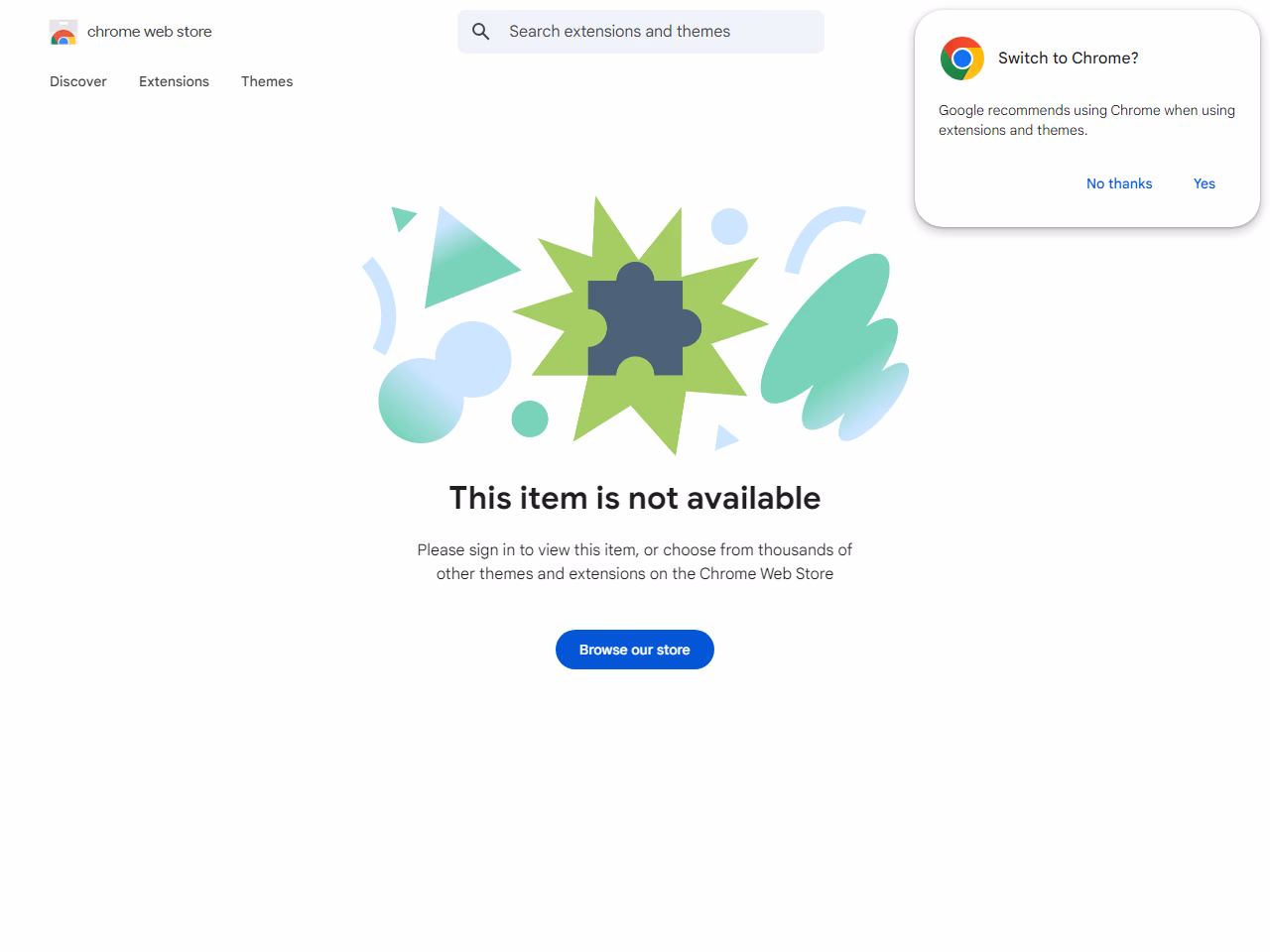This screenshot has height=952, width=1270.
Task: Click the Chrome logo in the popup
Action: click(961, 59)
